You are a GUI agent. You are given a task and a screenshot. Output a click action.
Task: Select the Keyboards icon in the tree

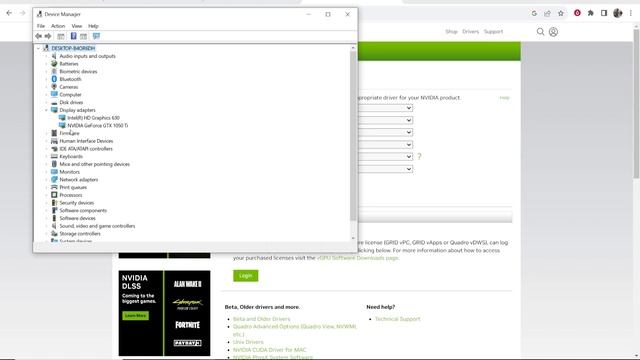tap(54, 156)
